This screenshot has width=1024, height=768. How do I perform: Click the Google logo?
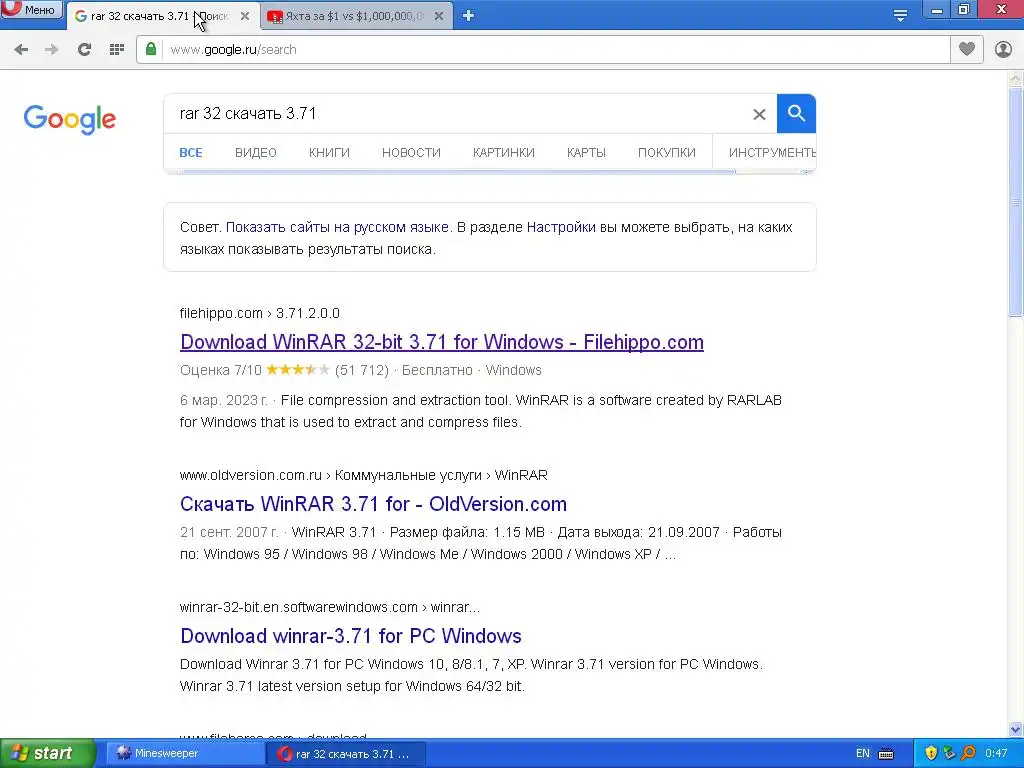70,119
